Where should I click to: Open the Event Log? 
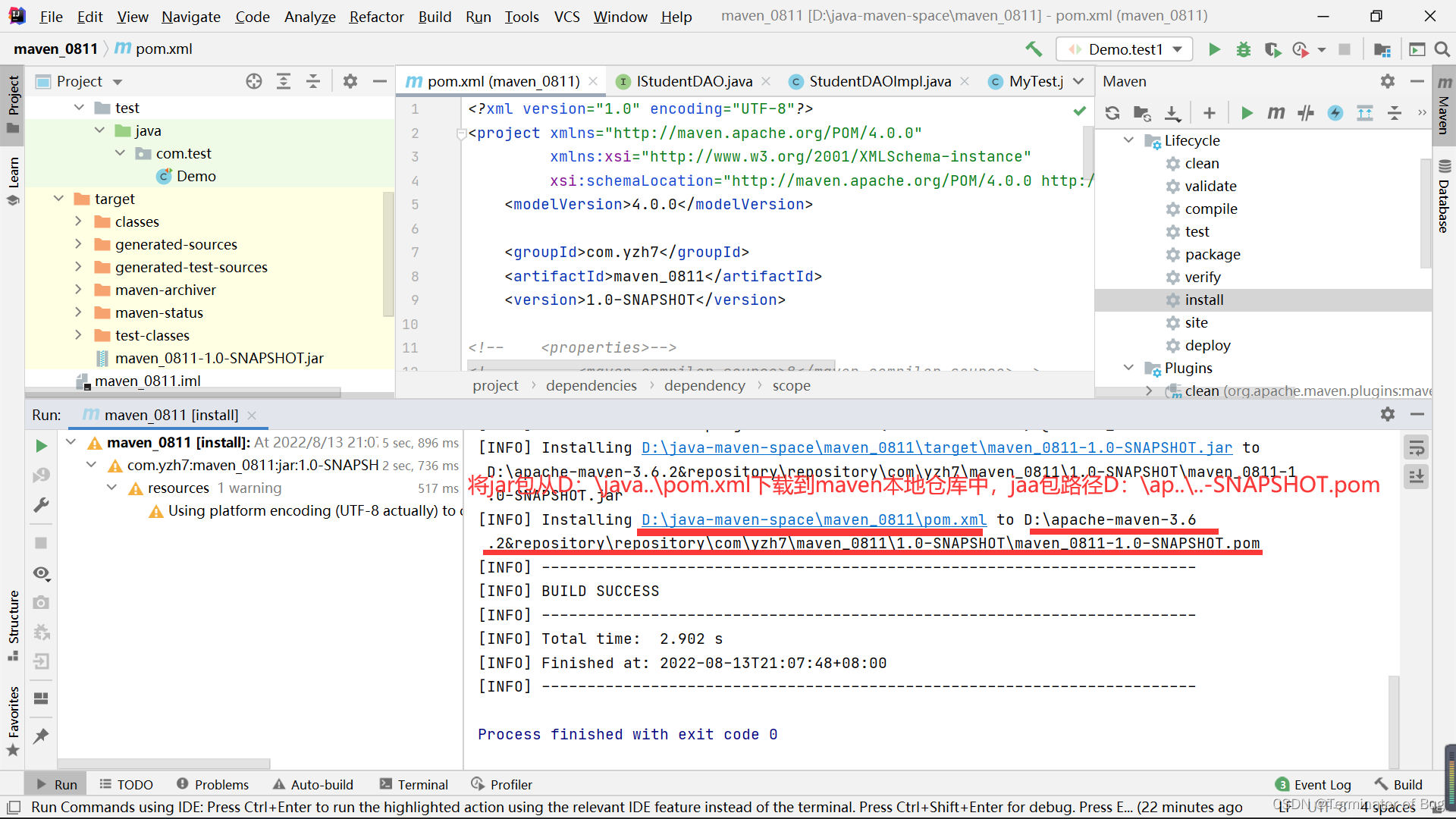(1313, 784)
